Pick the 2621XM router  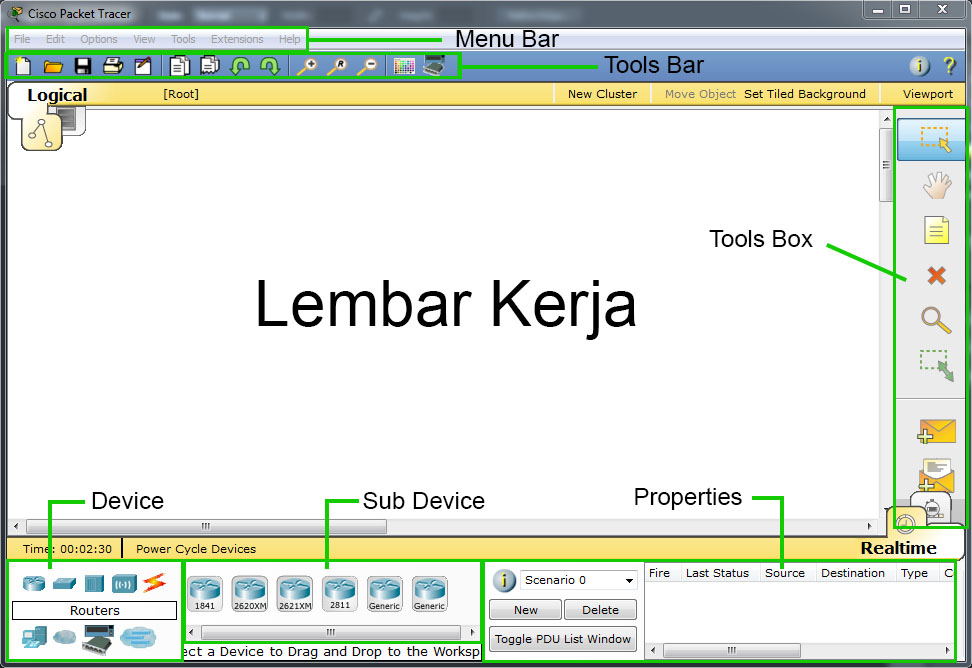[x=295, y=594]
